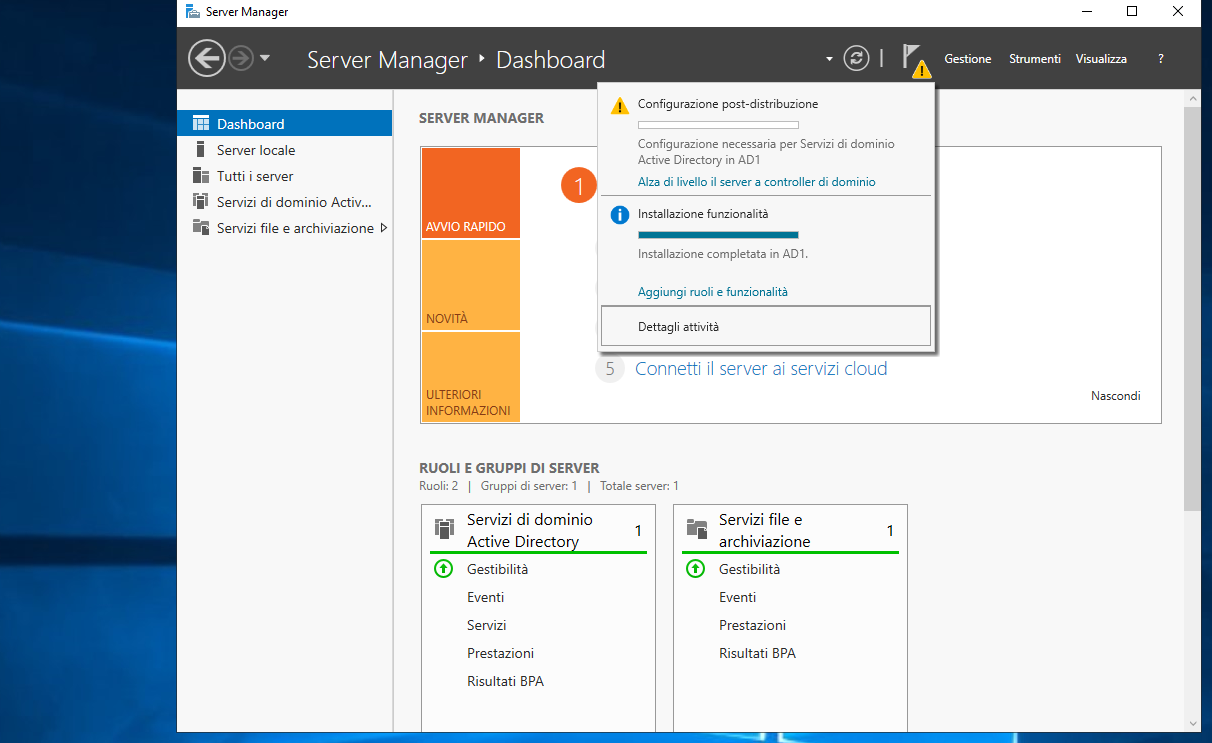Image resolution: width=1212 pixels, height=743 pixels.
Task: Click the Server Manager title bar icon
Action: click(x=192, y=12)
